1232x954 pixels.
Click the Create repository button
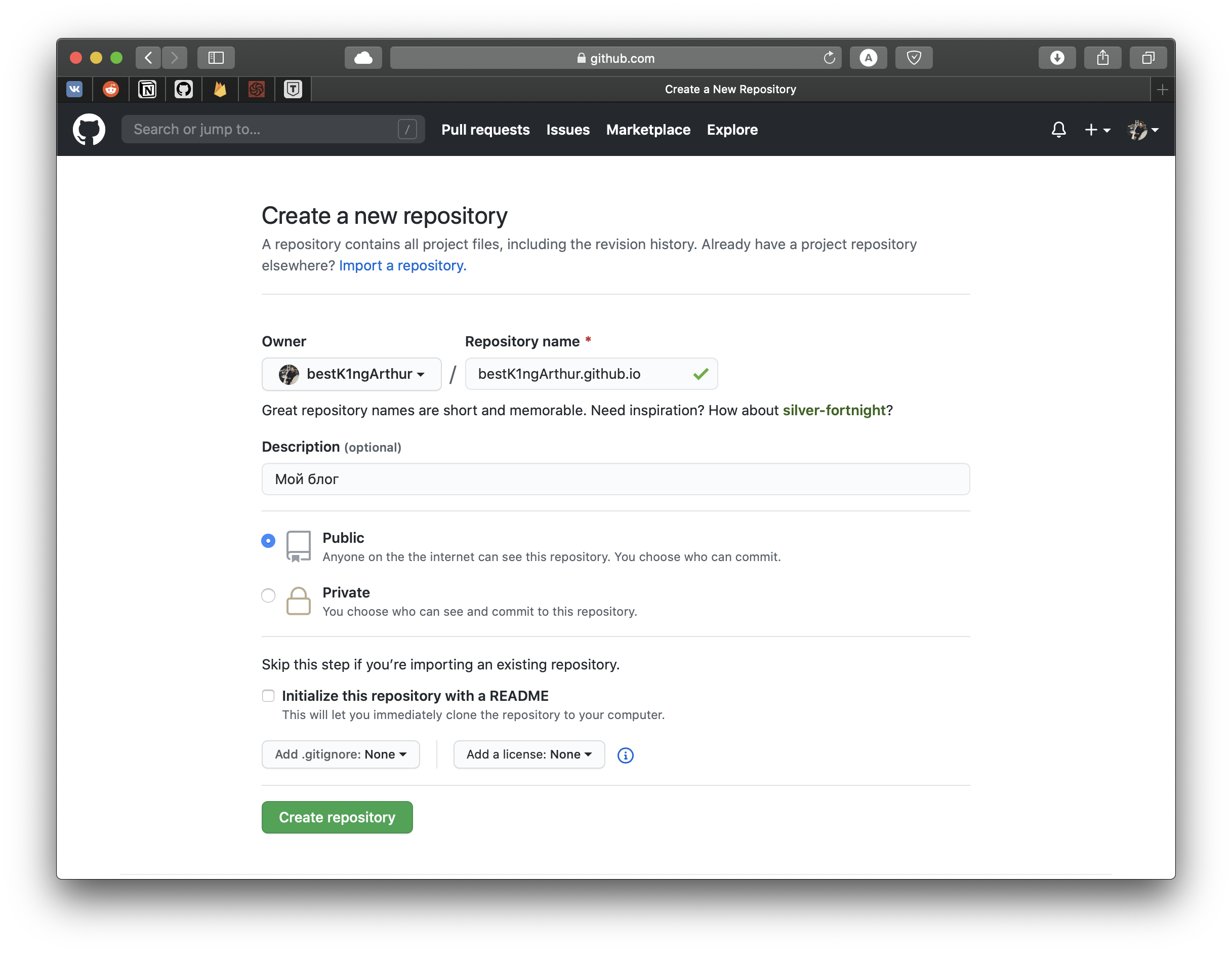[337, 817]
